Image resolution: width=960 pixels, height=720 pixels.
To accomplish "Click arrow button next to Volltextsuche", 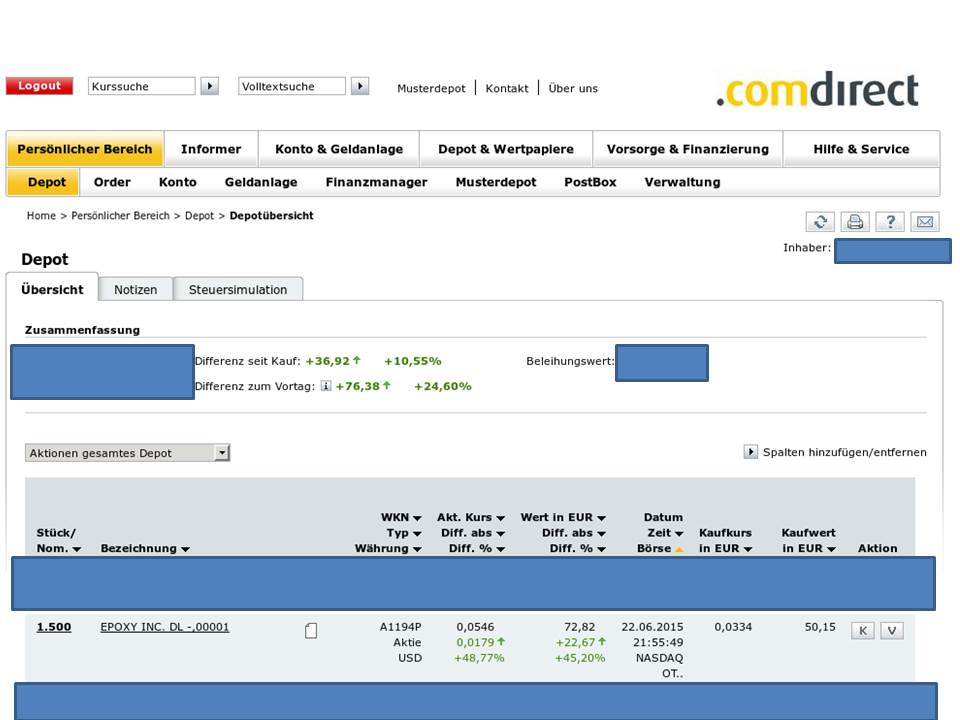I will (x=360, y=86).
